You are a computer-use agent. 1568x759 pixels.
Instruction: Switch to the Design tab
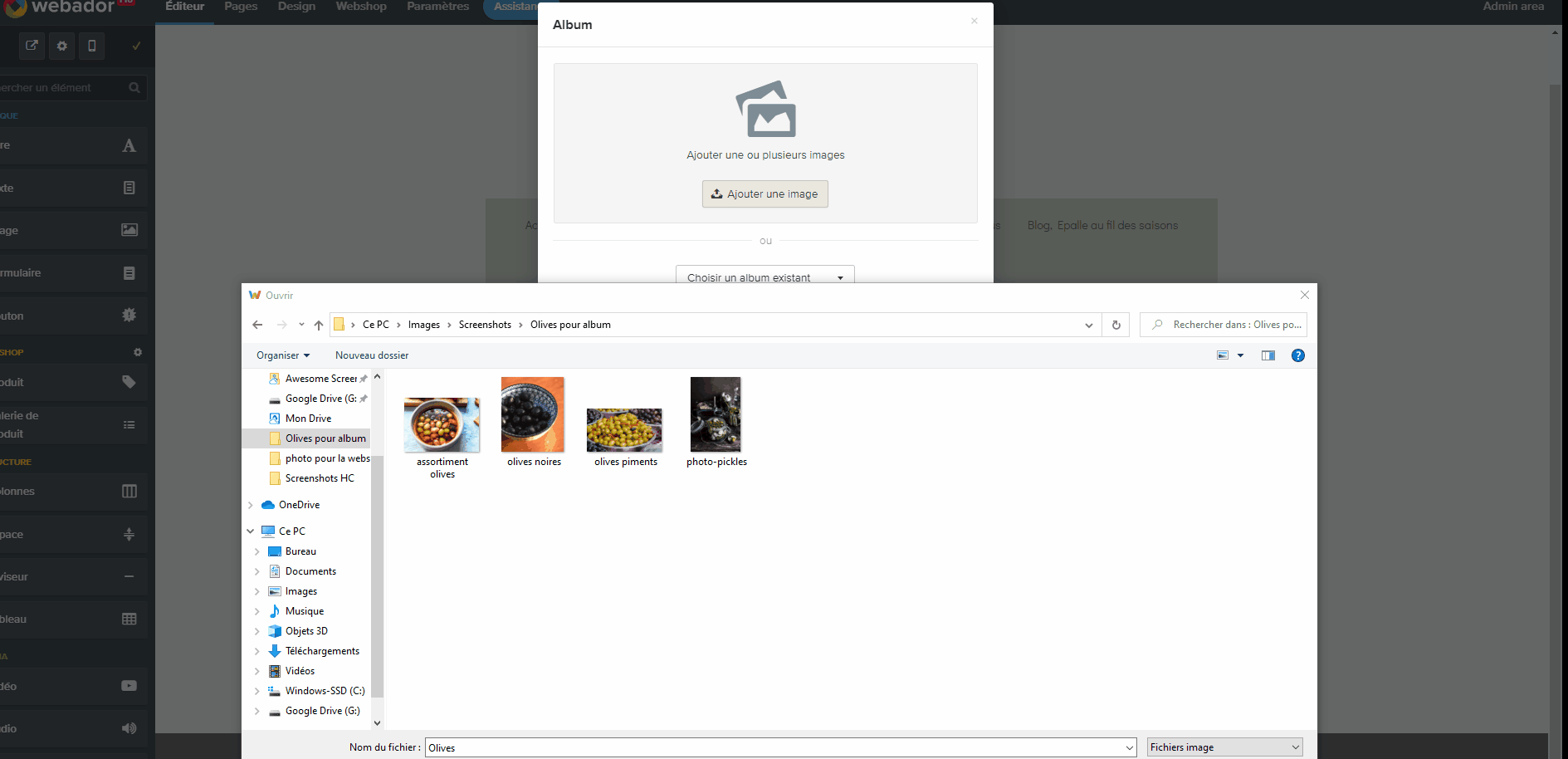(296, 7)
